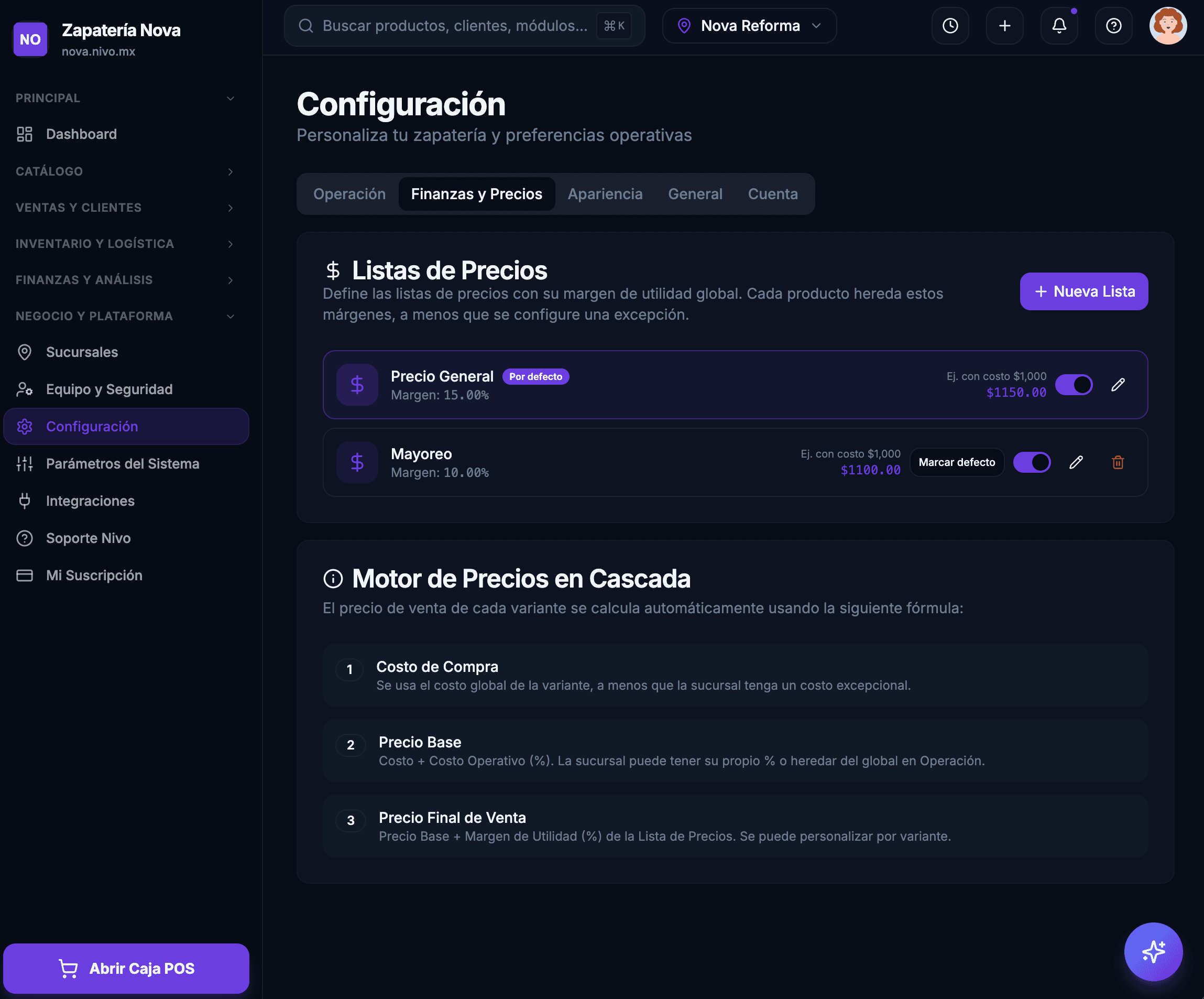Image resolution: width=1204 pixels, height=999 pixels.
Task: Switch to the Apariencia tab
Action: point(605,194)
